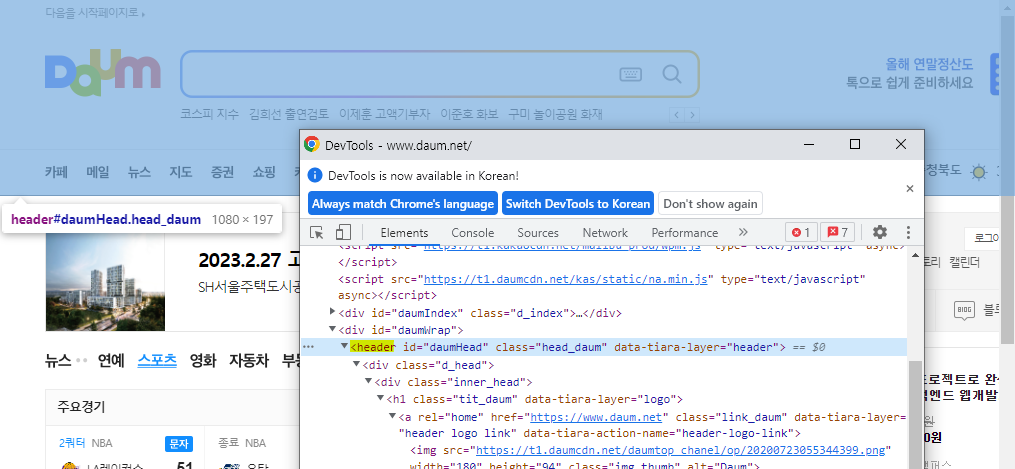This screenshot has height=469, width=1015.
Task: Click the info icon in language notice
Action: point(315,175)
